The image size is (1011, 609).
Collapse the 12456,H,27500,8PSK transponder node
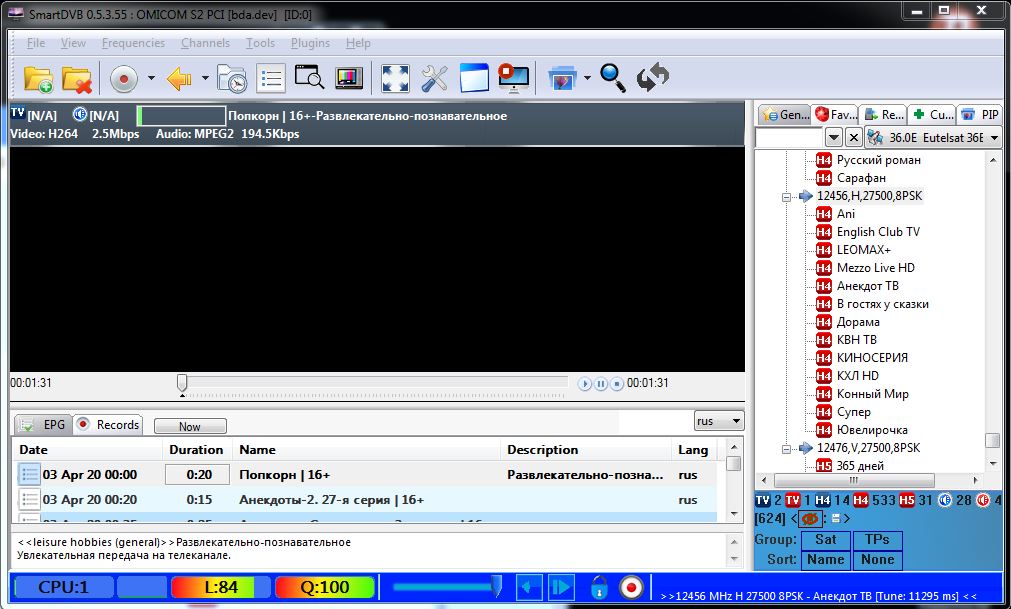(x=786, y=197)
